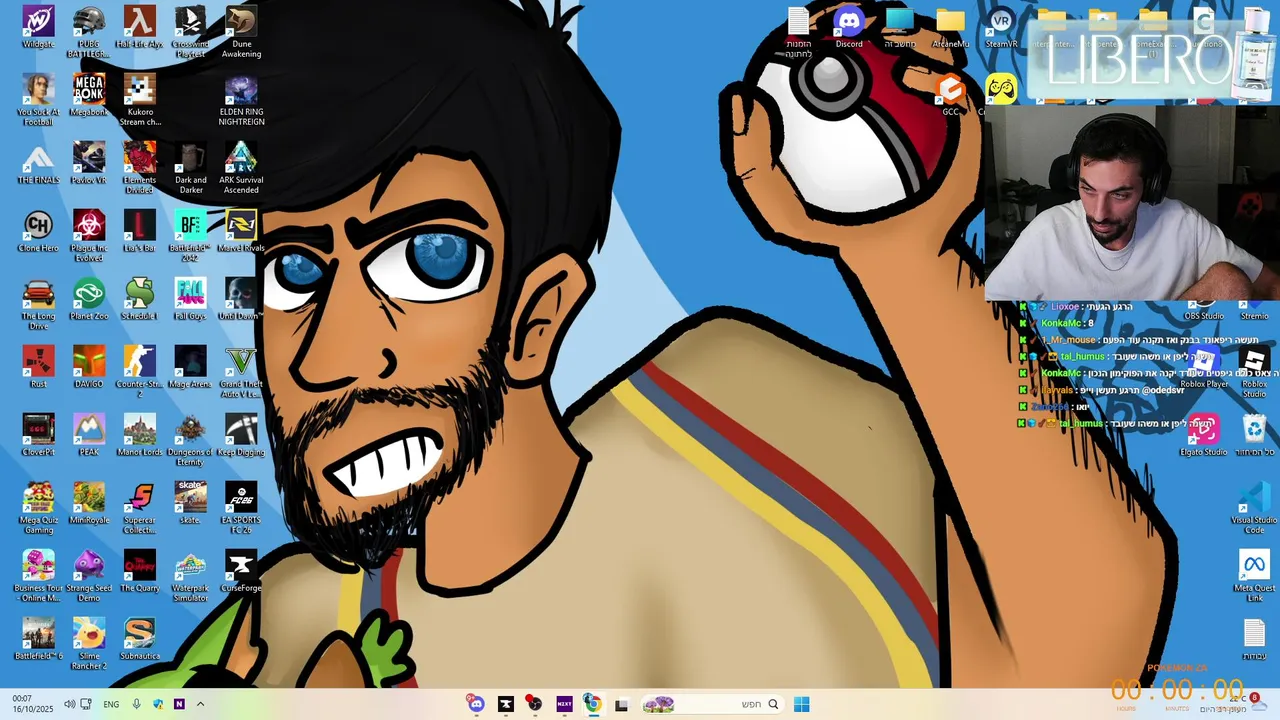Open the PUBG Battlegrounds shortcut
The image size is (1280, 720).
(89, 31)
